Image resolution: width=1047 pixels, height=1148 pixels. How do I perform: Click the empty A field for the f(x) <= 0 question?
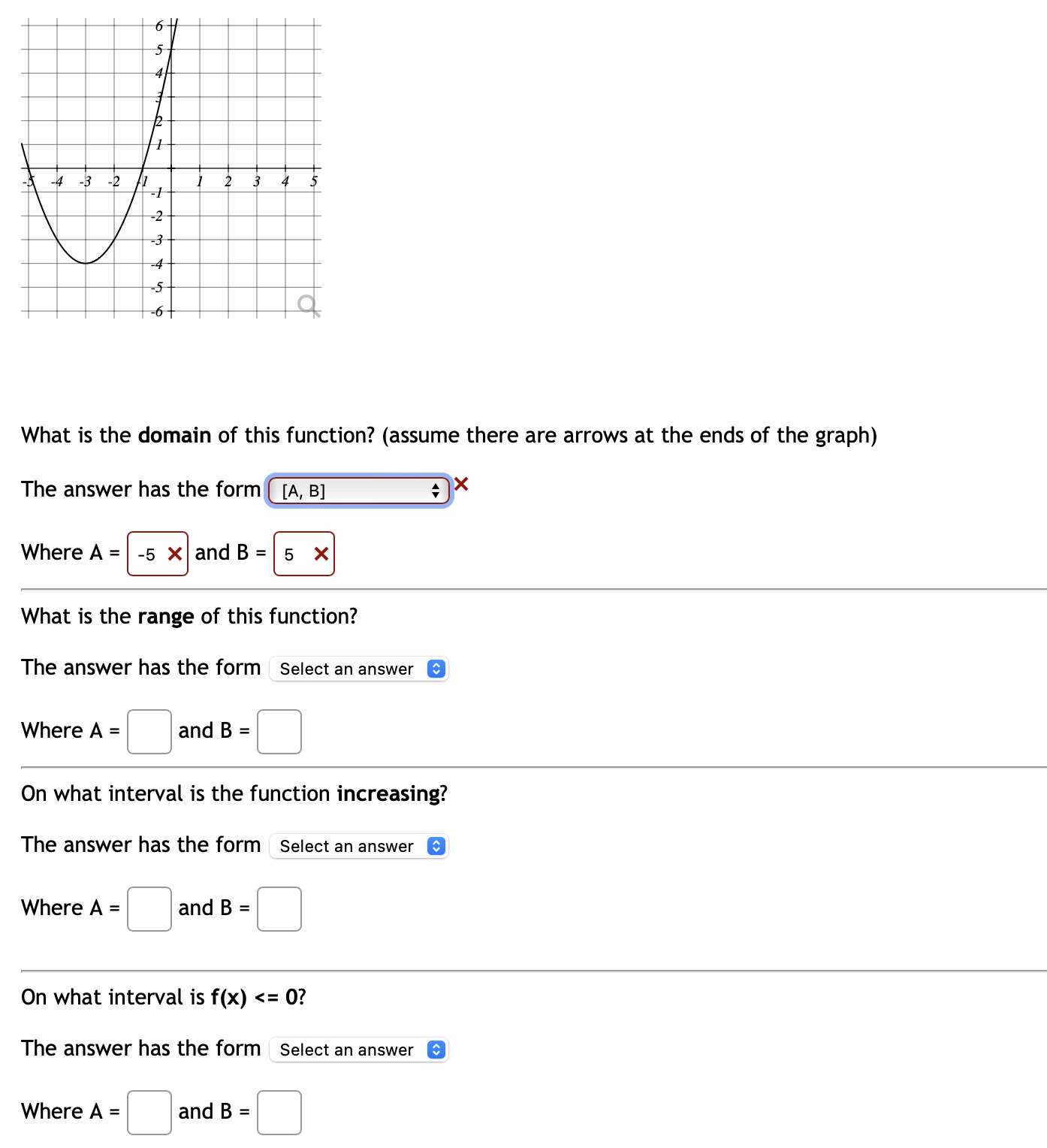pos(149,1113)
